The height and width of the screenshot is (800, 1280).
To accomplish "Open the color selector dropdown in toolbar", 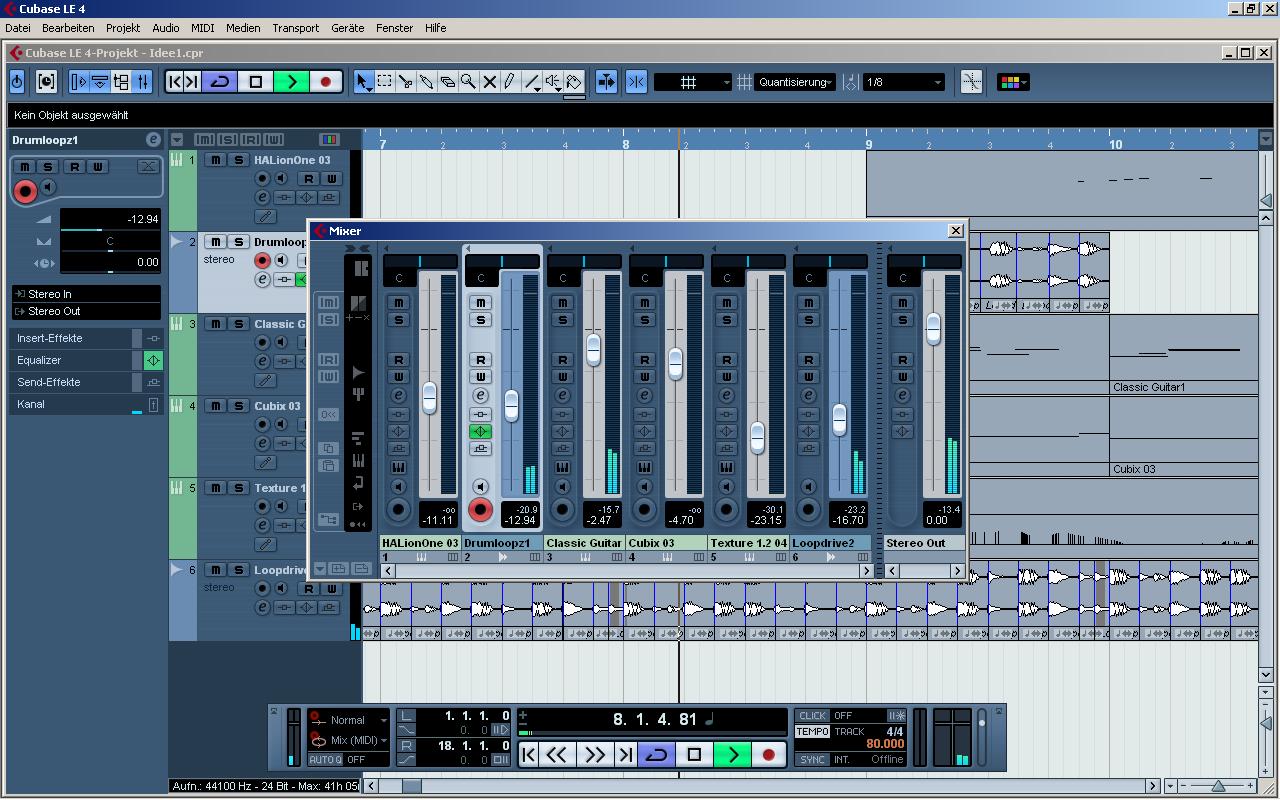I will (x=1013, y=82).
